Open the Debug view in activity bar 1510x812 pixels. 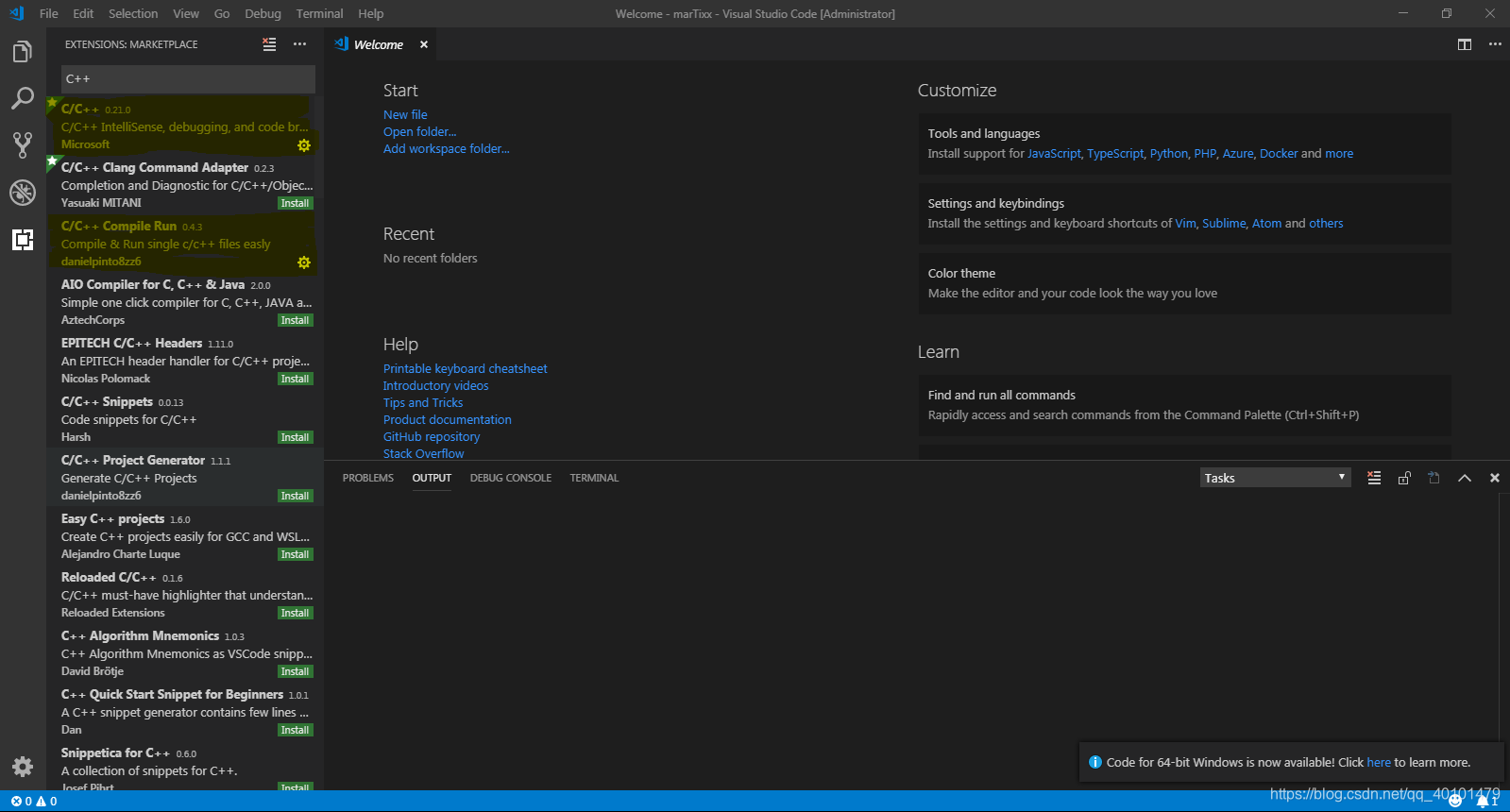click(23, 192)
